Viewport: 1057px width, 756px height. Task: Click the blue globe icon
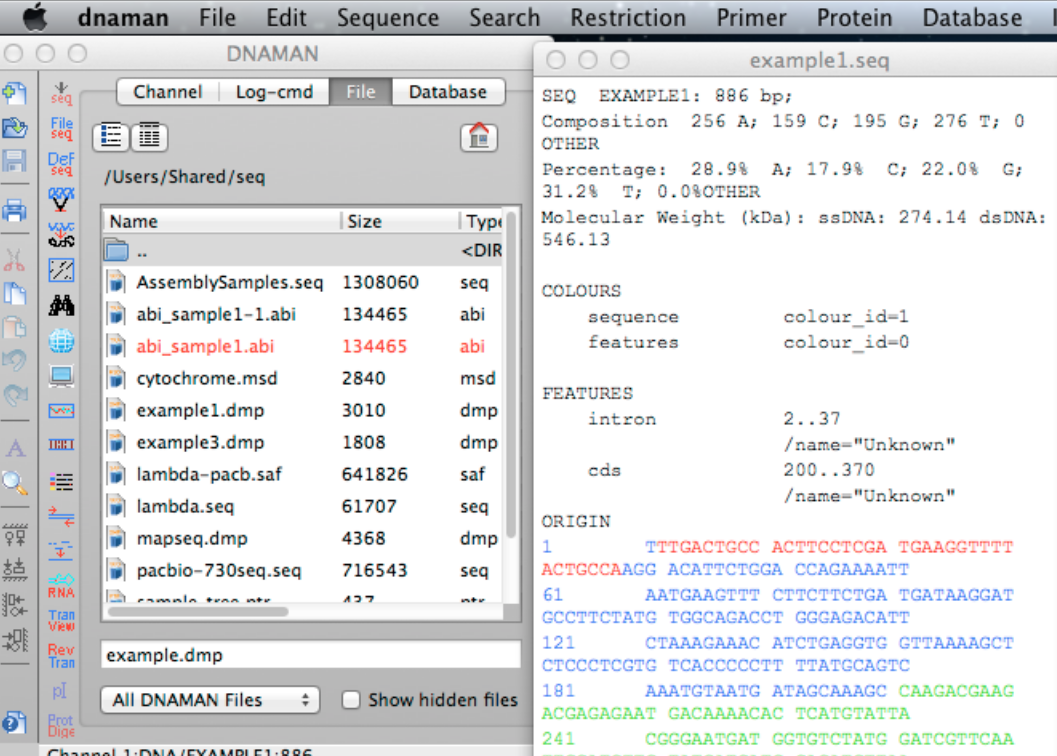(61, 341)
